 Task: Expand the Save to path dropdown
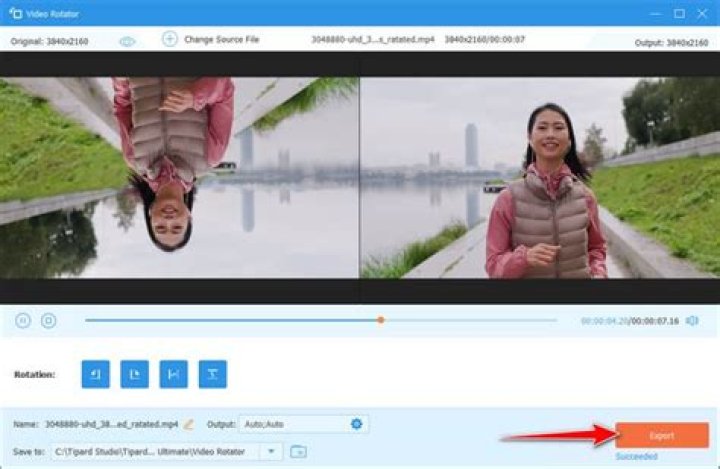271,452
